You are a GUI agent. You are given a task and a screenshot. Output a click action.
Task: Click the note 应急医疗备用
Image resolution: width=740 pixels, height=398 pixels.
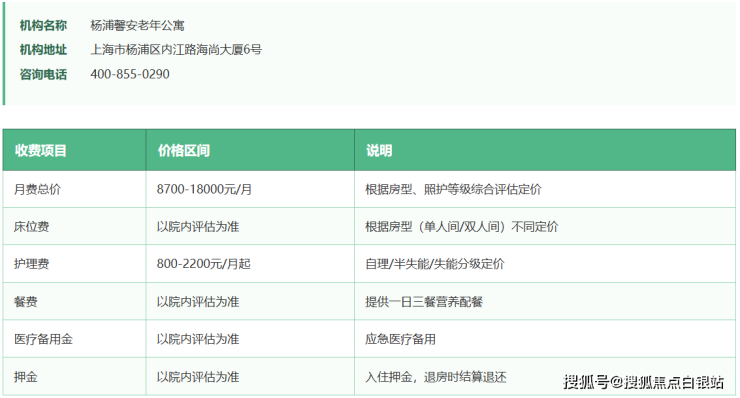[x=400, y=339]
